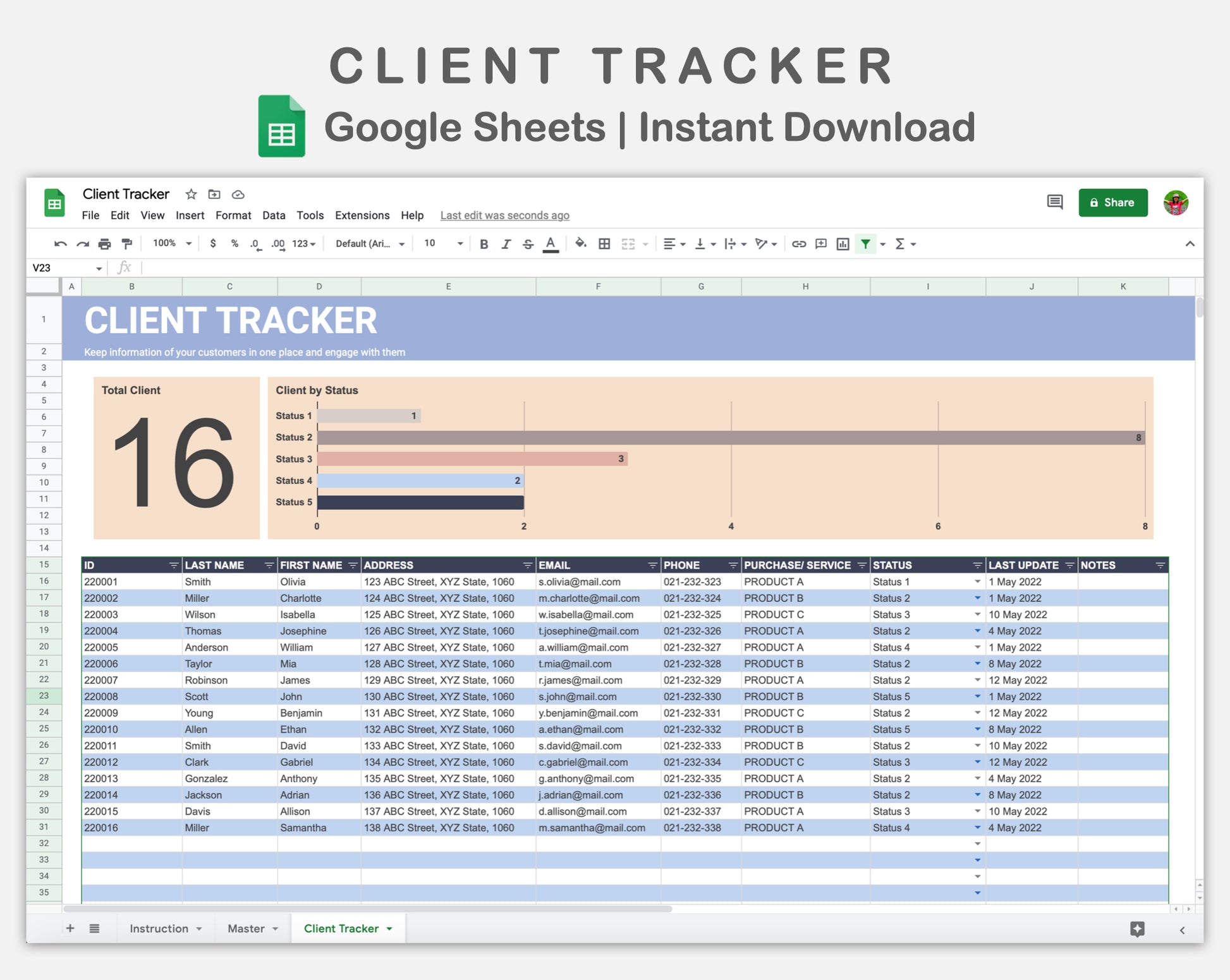
Task: Click the insert link icon
Action: (x=799, y=244)
